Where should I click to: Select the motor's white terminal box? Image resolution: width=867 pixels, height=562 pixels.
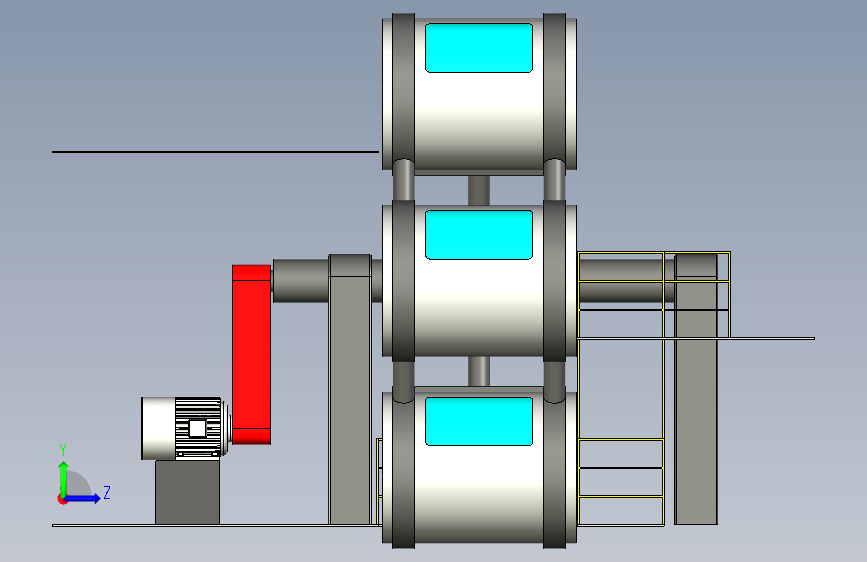(x=197, y=428)
